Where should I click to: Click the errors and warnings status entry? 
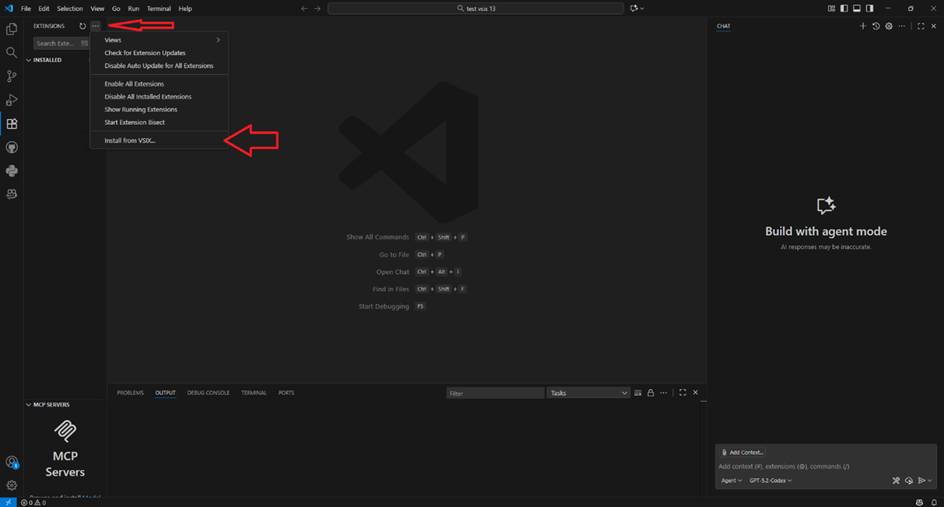pos(33,502)
